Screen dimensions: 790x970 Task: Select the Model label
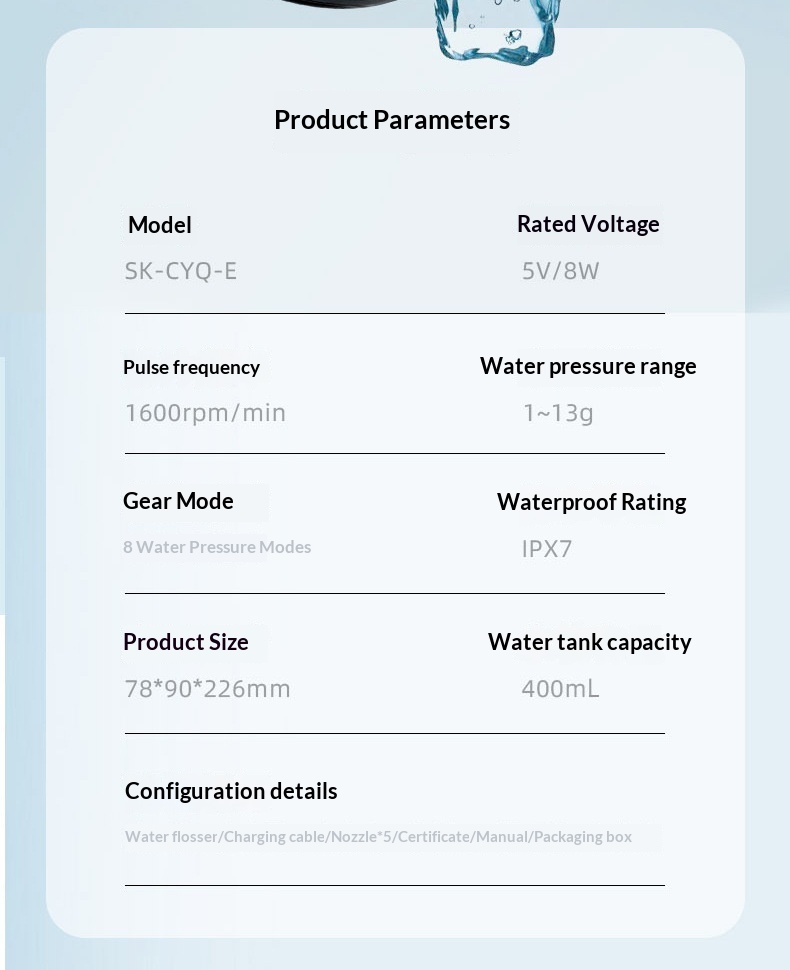pyautogui.click(x=160, y=225)
